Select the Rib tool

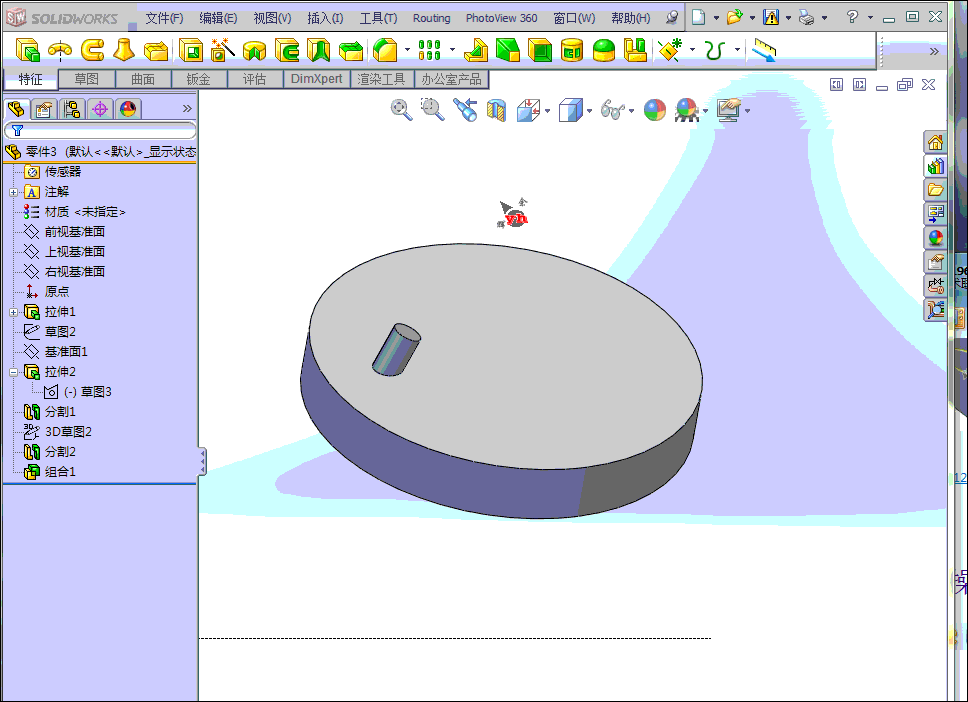pyautogui.click(x=475, y=50)
